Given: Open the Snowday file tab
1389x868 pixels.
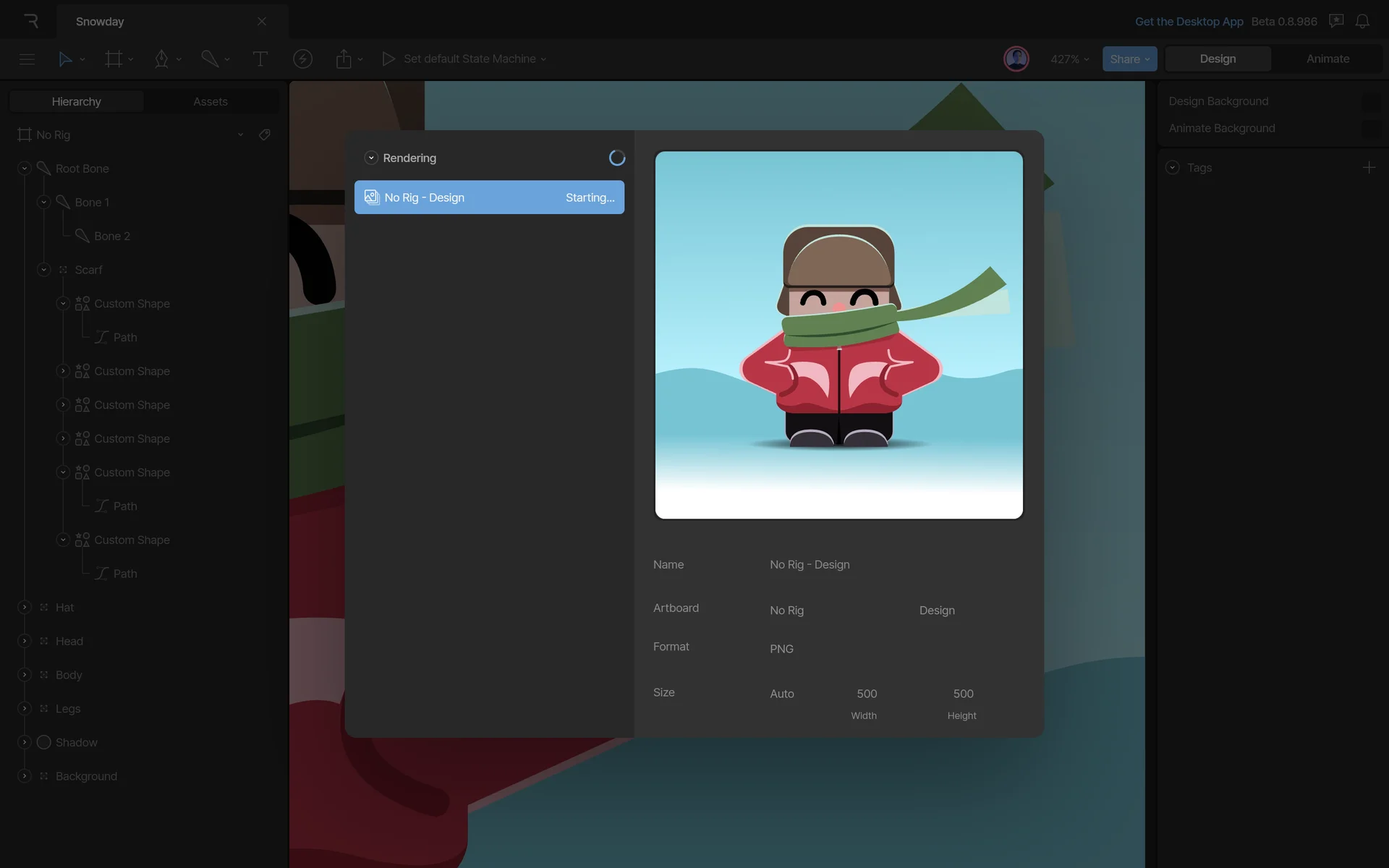Looking at the screenshot, I should pos(100,22).
